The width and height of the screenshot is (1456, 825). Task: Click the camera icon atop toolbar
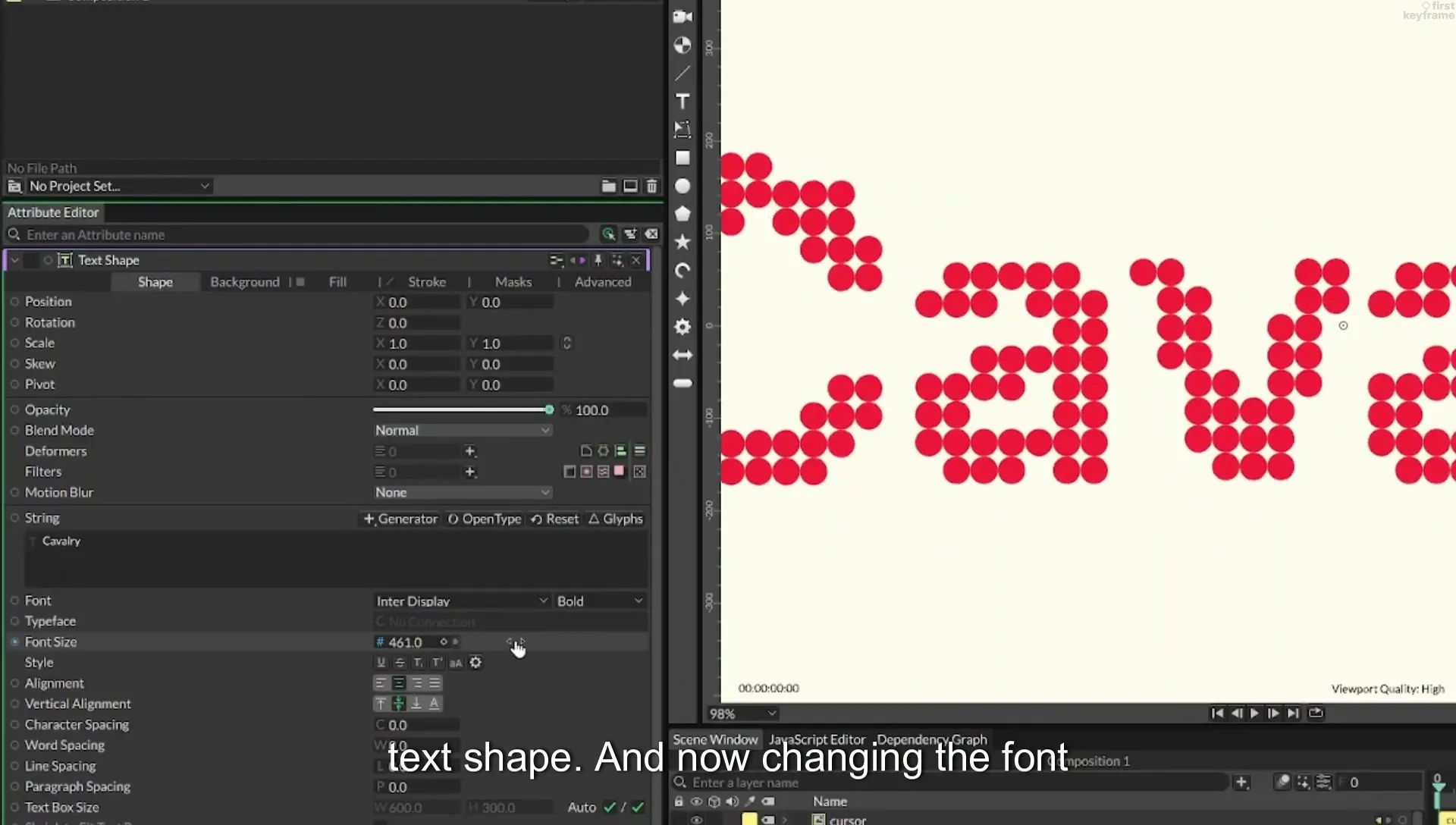pos(682,17)
